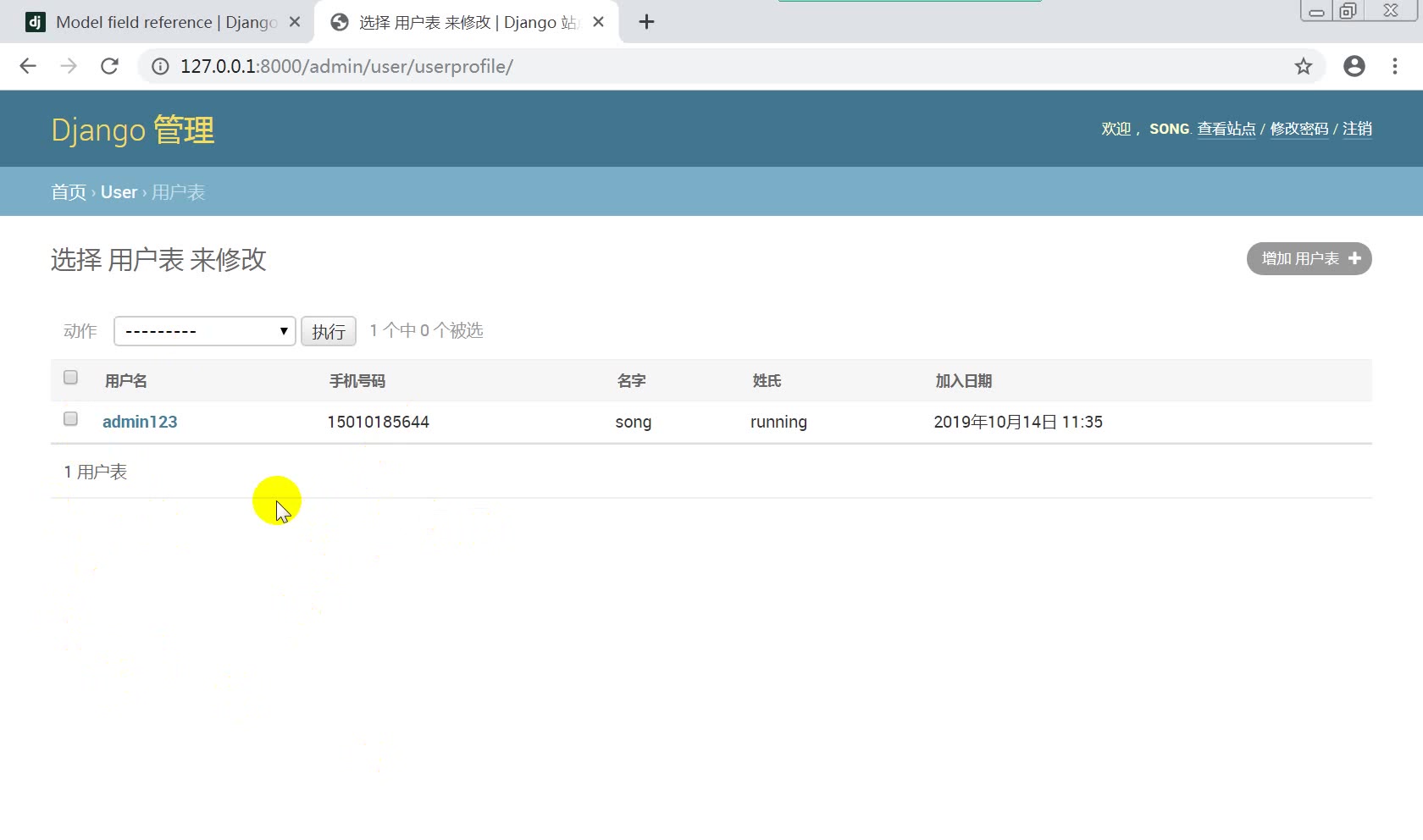
Task: Restore down the Chrome browser window
Action: pos(1348,11)
